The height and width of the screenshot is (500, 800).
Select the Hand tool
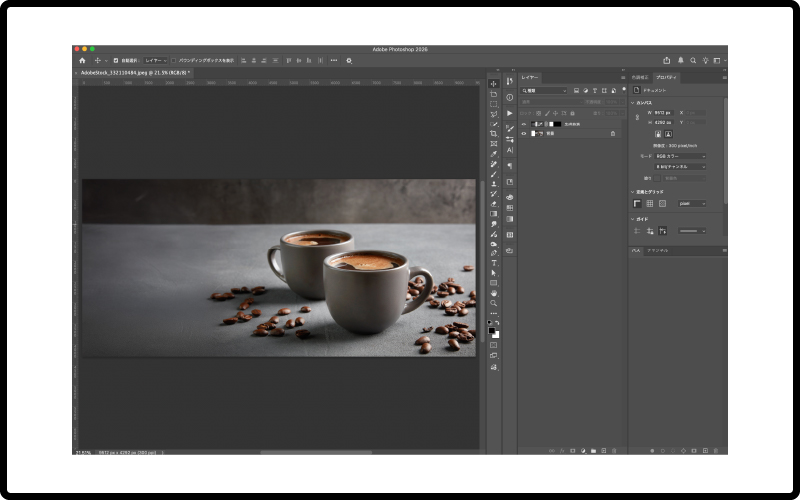coord(494,293)
